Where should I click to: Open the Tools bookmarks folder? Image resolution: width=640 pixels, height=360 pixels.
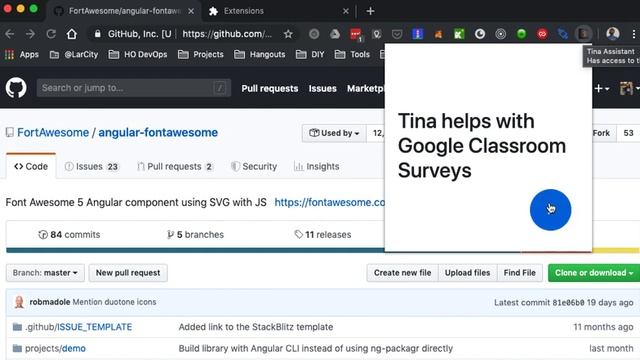[x=352, y=54]
